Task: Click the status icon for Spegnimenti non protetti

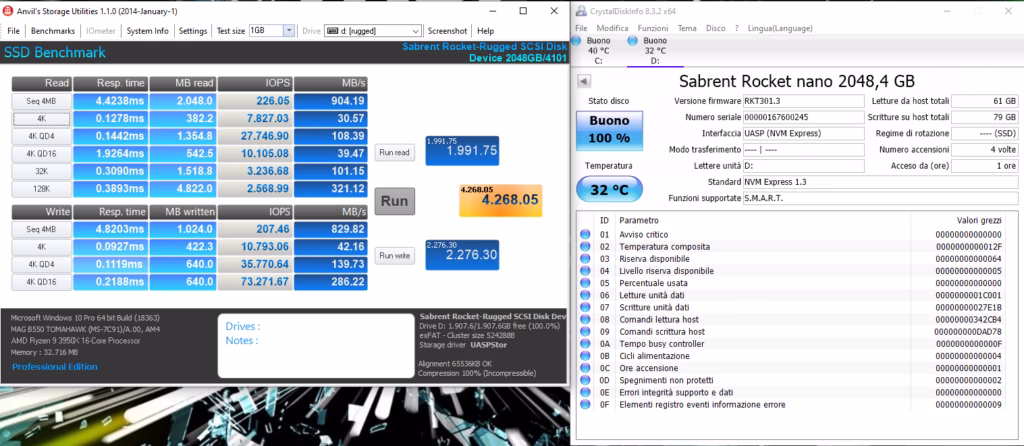Action: (585, 380)
